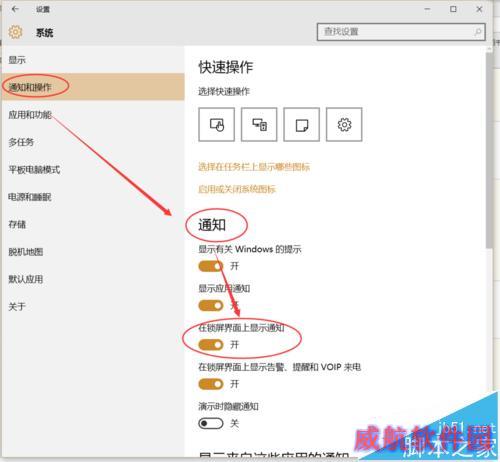Open link to turn system icons on/off

237,189
